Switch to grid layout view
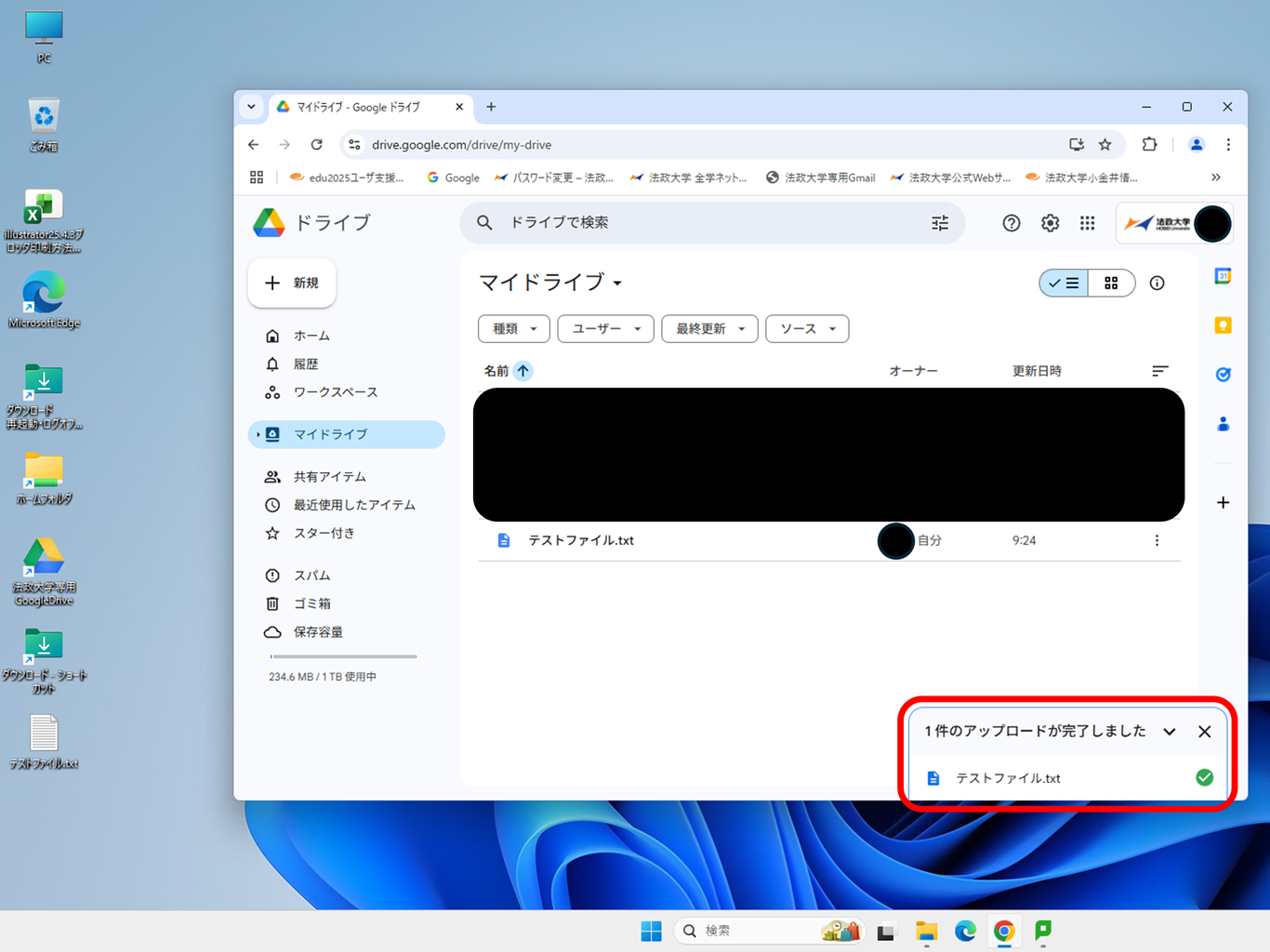1270x952 pixels. pyautogui.click(x=1111, y=284)
